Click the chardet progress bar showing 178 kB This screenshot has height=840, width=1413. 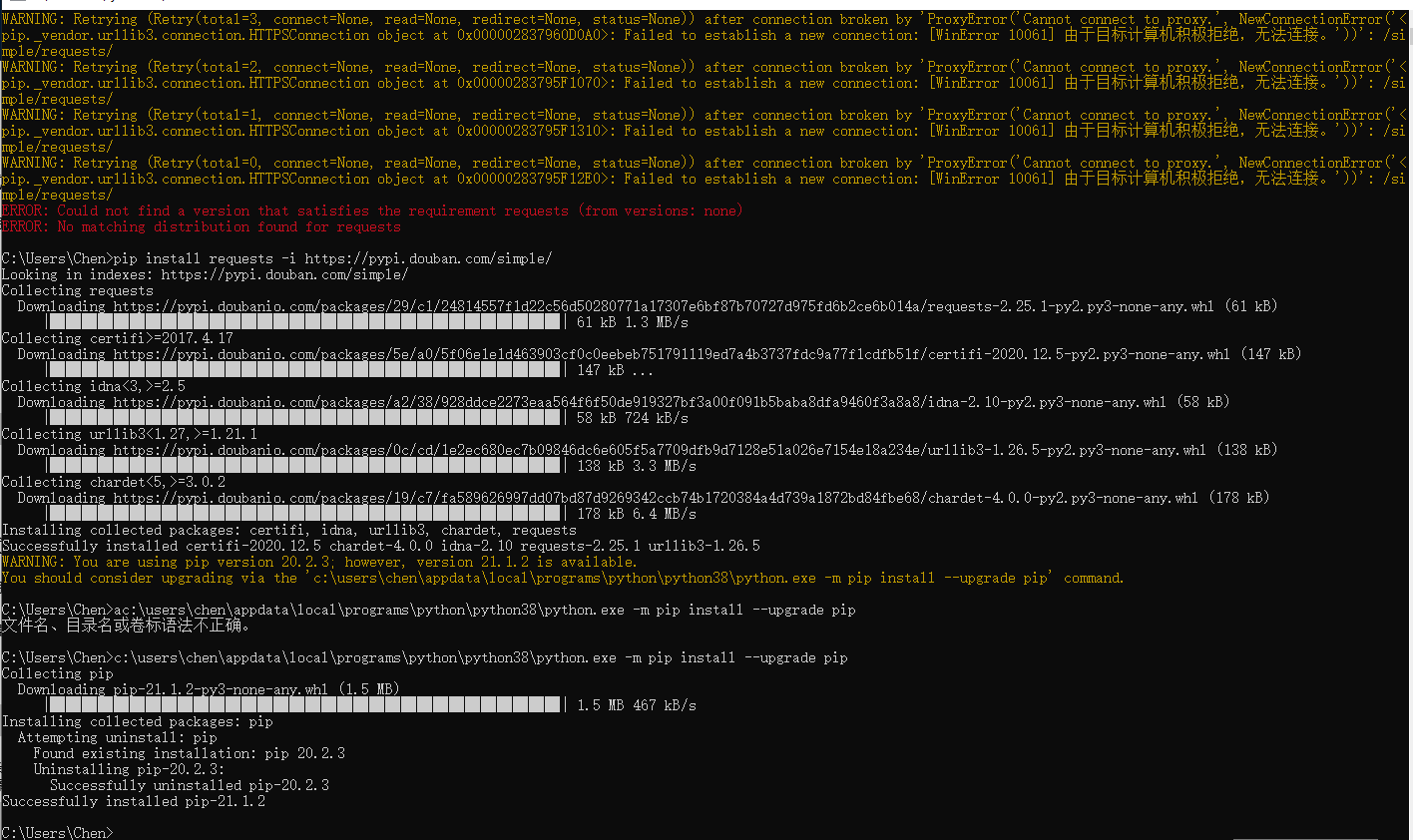304,514
